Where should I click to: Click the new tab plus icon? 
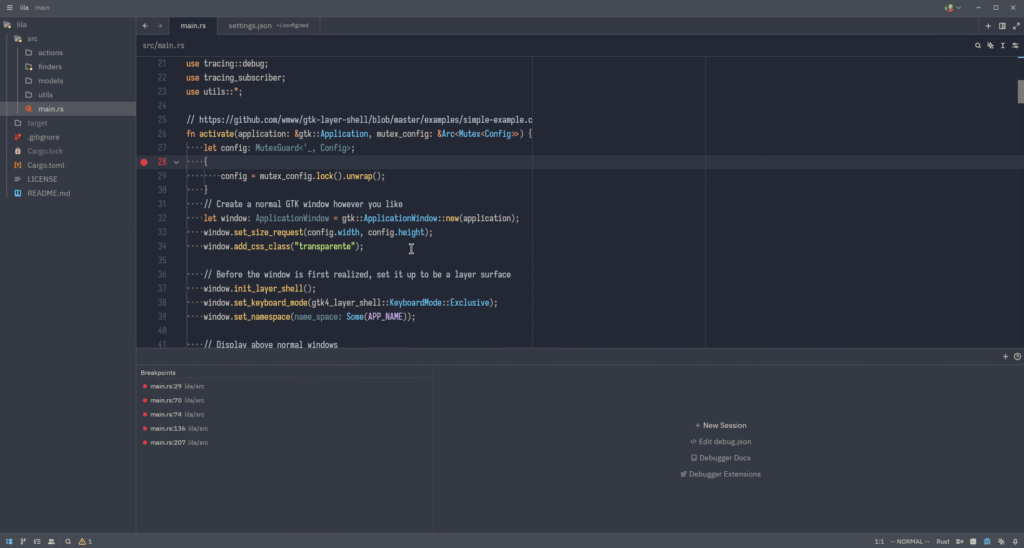click(989, 26)
